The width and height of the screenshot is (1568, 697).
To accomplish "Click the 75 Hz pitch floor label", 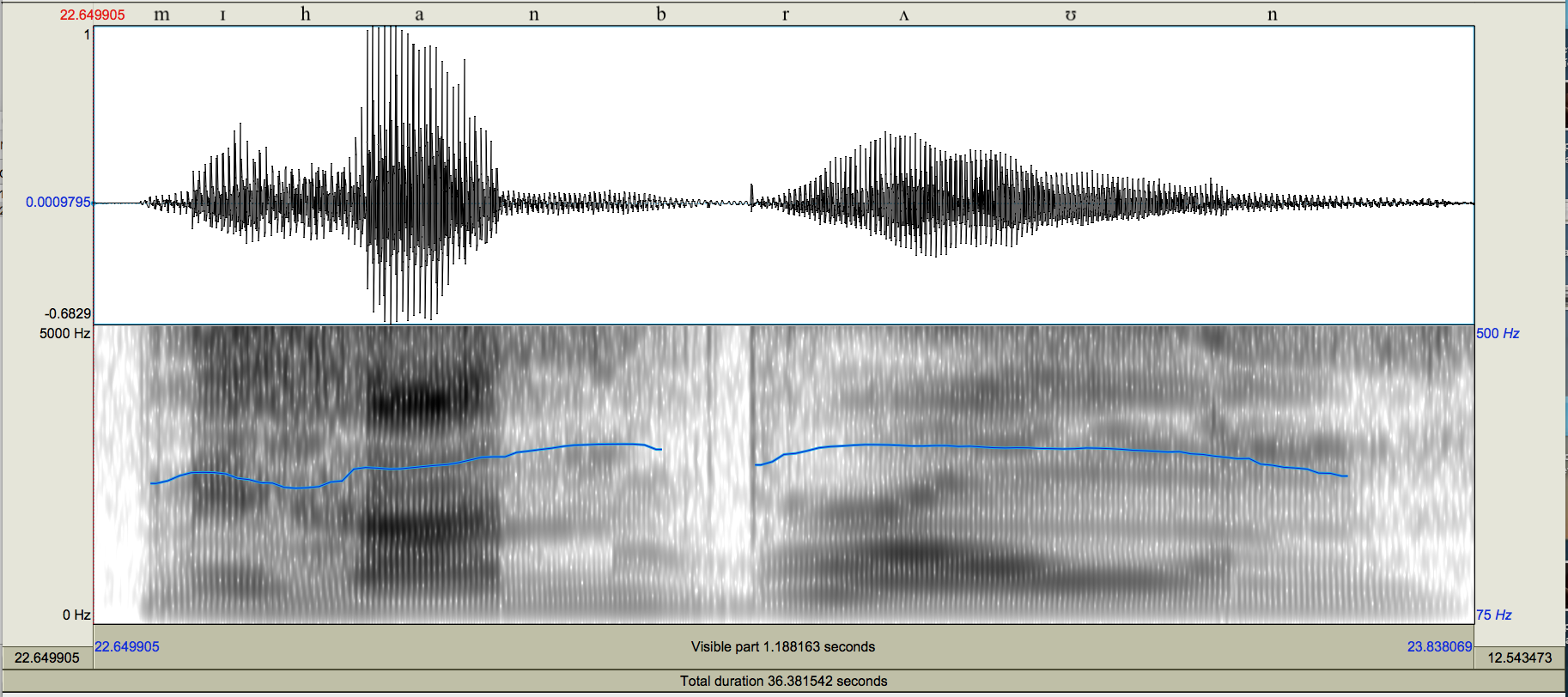I will click(x=1494, y=615).
